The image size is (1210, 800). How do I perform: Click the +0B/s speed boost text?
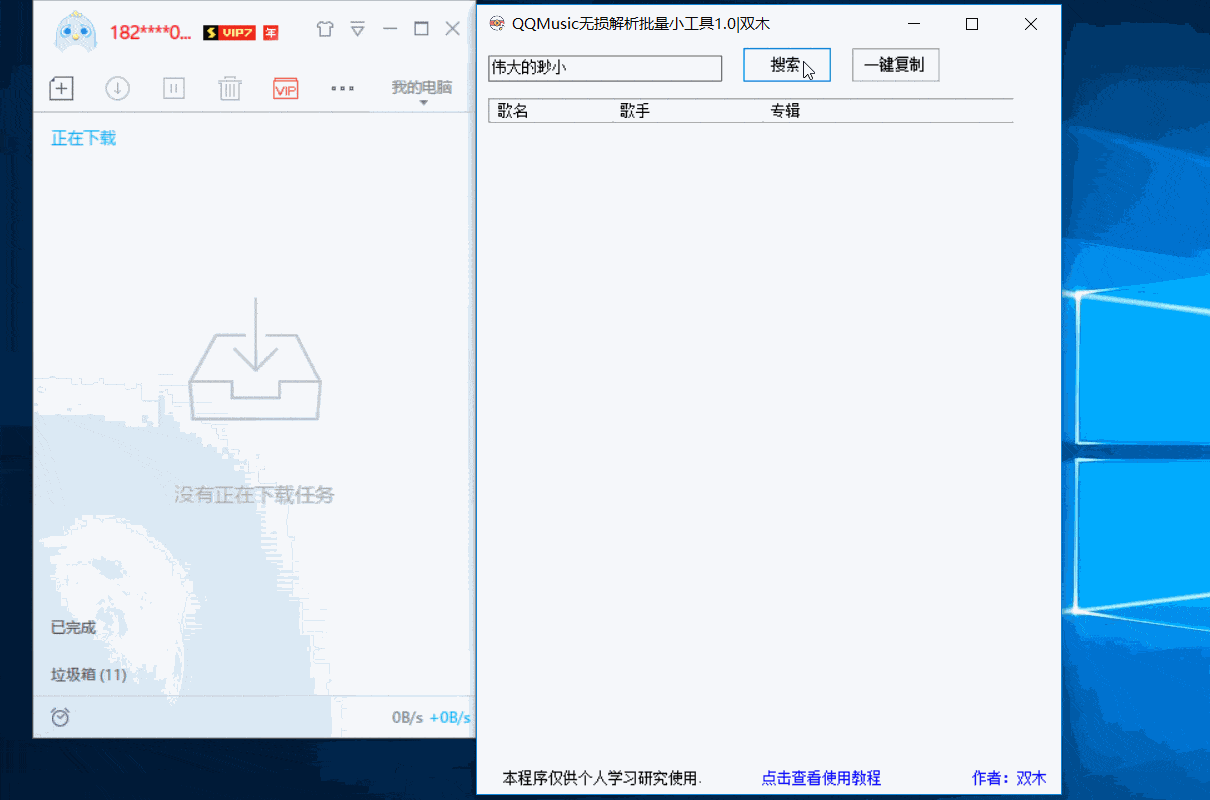[450, 717]
